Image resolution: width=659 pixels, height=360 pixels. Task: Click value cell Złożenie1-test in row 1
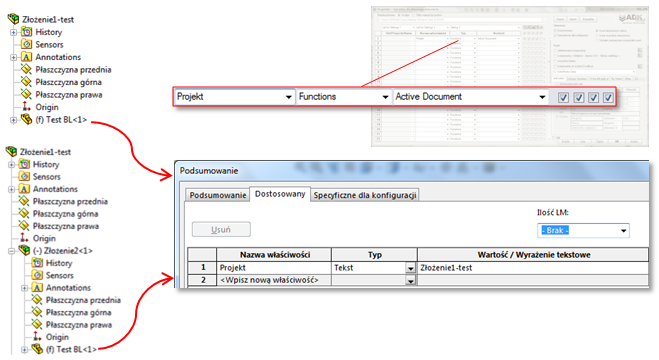click(x=532, y=268)
